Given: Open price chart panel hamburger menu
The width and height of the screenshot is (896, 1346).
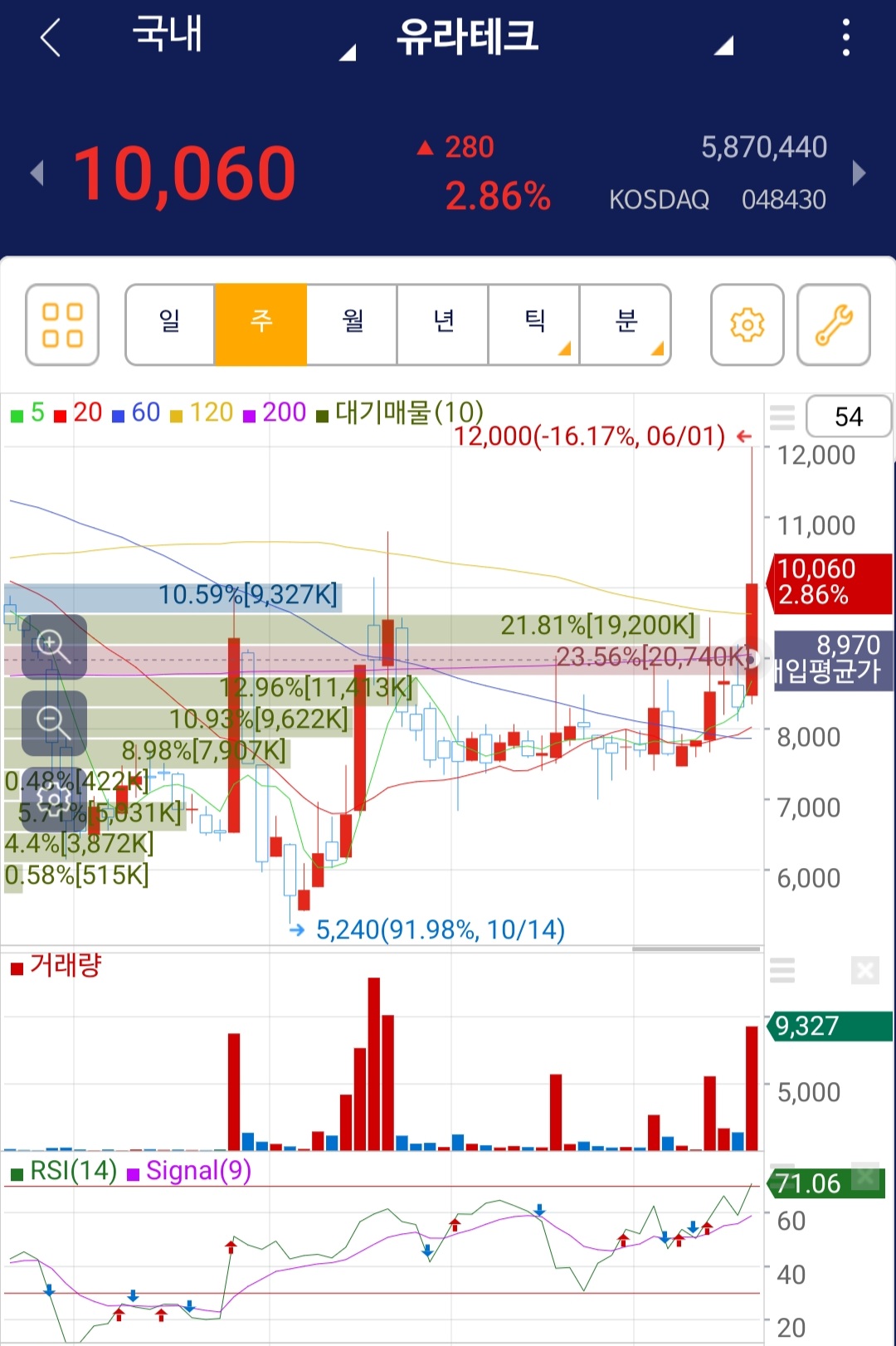Looking at the screenshot, I should (x=782, y=417).
